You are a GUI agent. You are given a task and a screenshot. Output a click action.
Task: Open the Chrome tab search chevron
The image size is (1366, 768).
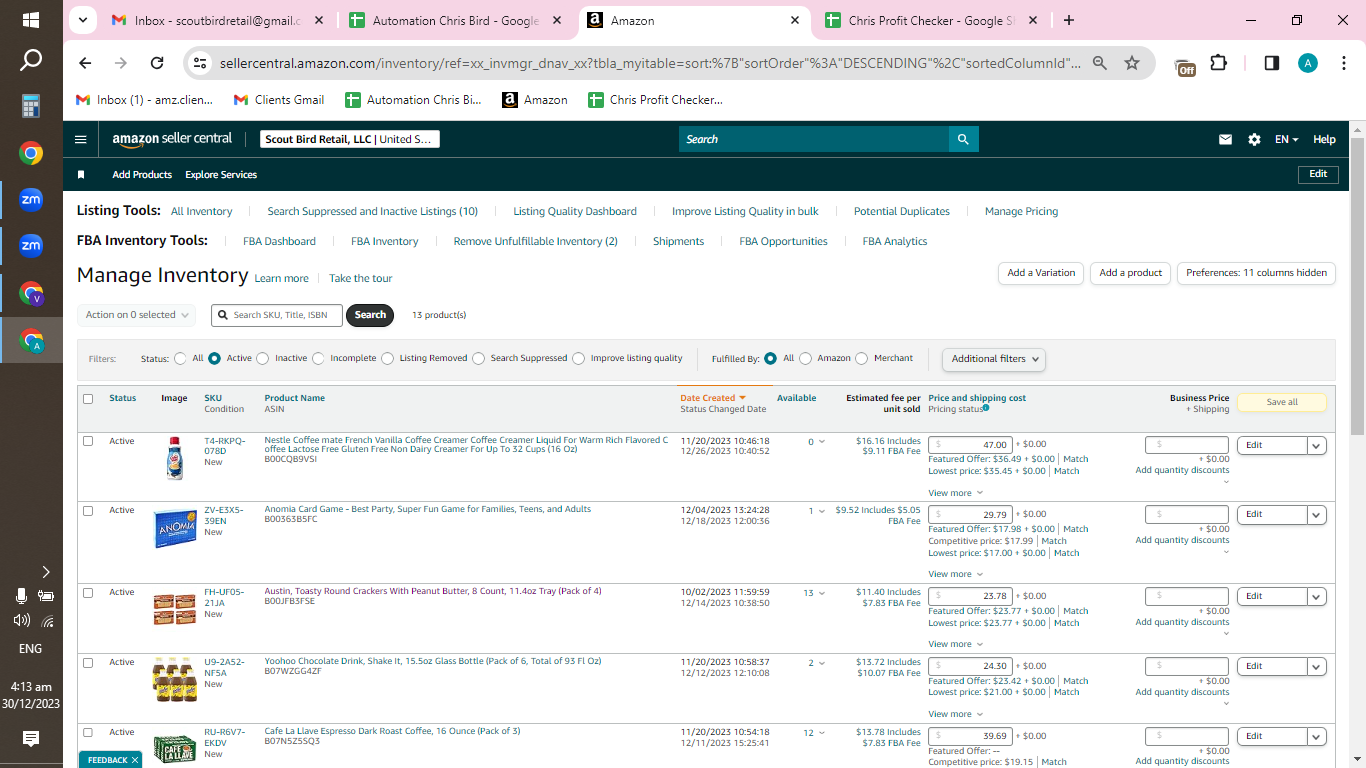(x=83, y=20)
